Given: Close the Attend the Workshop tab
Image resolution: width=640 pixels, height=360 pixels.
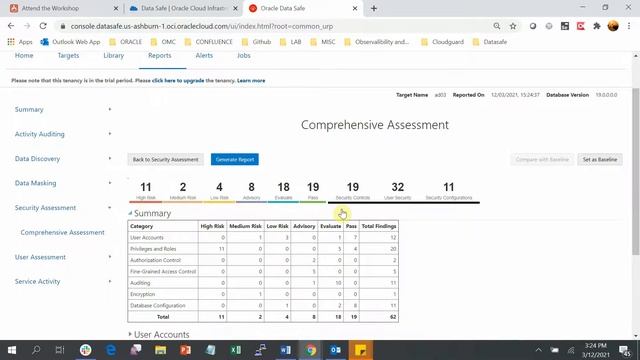Looking at the screenshot, I should click(x=116, y=8).
